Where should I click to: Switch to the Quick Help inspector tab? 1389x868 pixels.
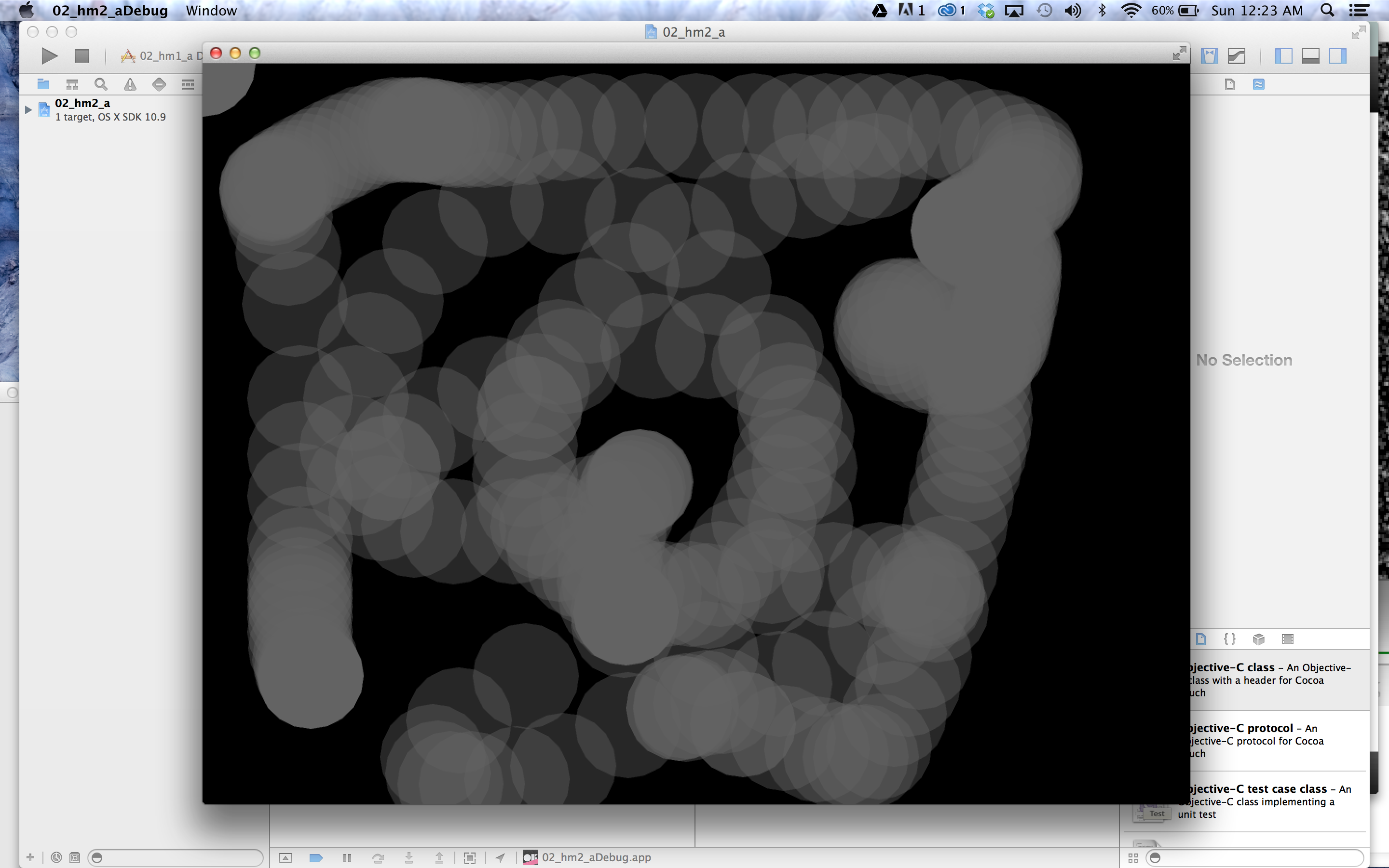click(x=1258, y=84)
